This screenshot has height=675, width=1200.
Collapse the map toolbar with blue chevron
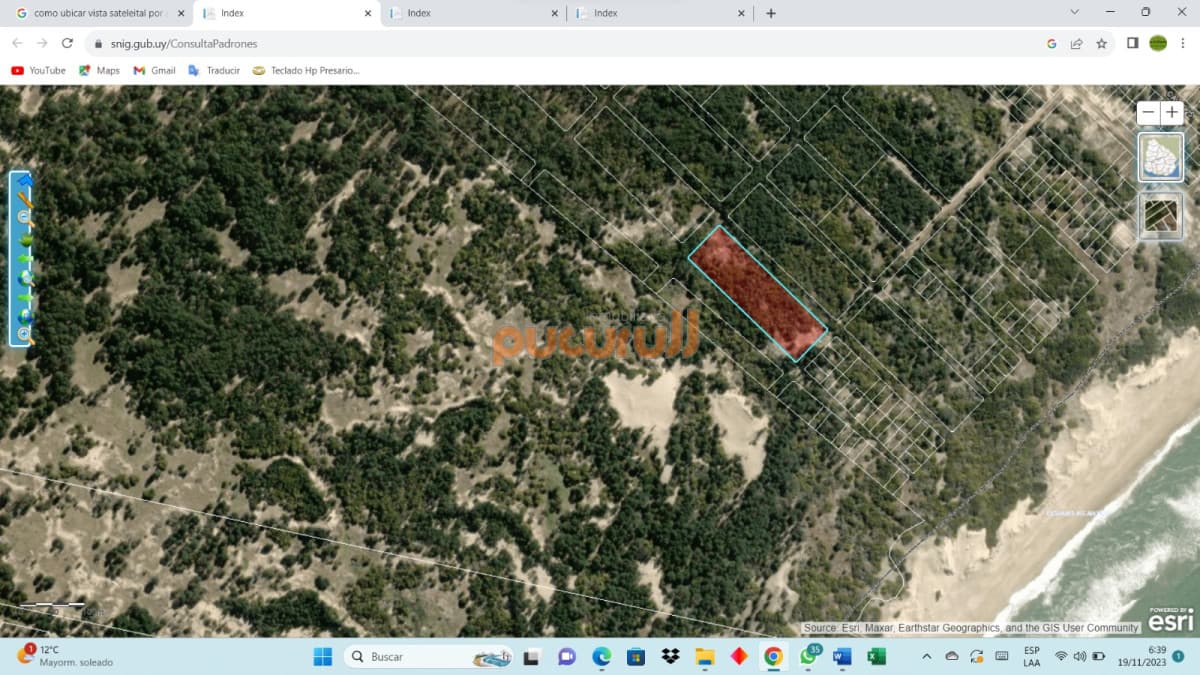(25, 181)
